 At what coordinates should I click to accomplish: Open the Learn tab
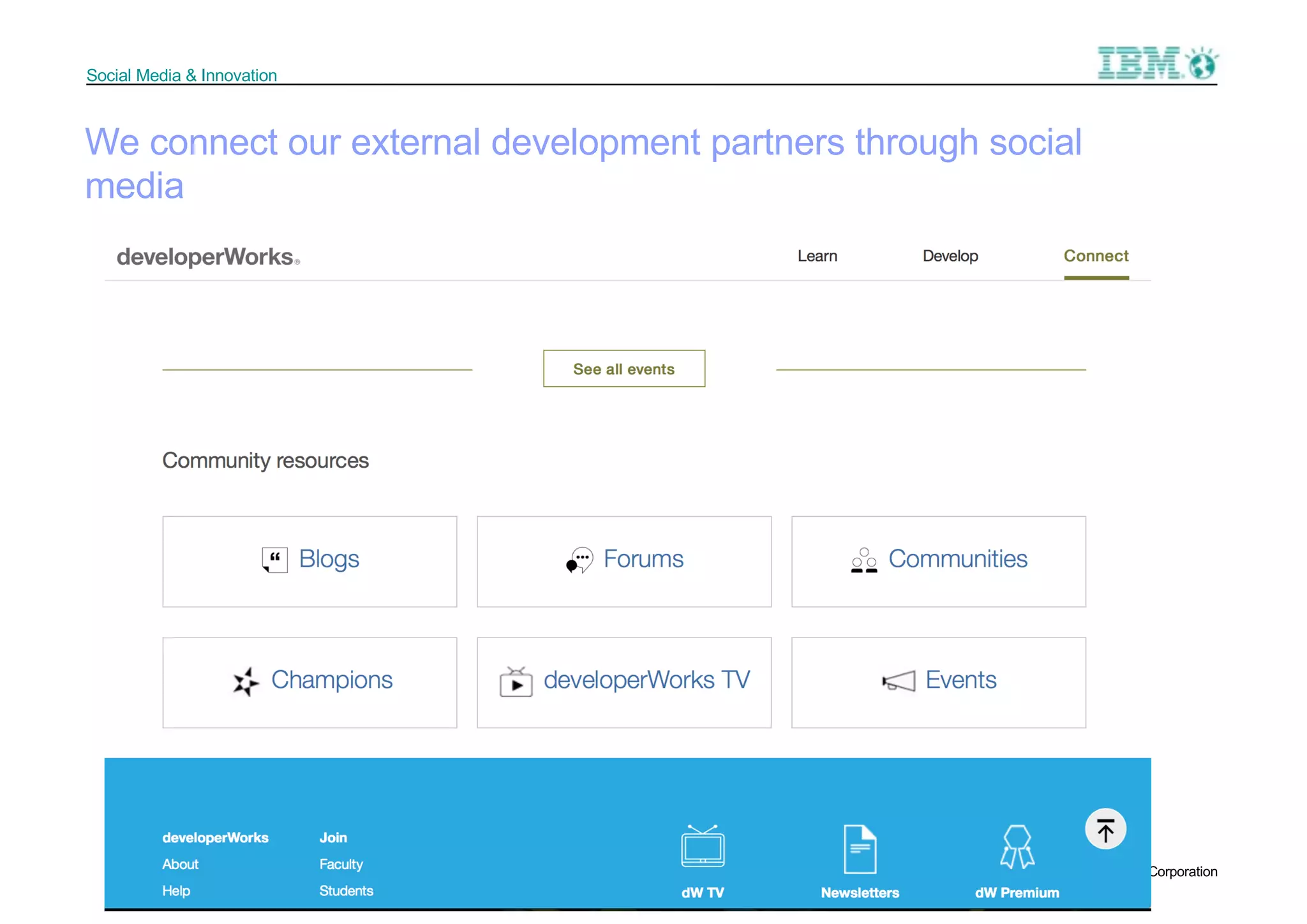(x=817, y=256)
